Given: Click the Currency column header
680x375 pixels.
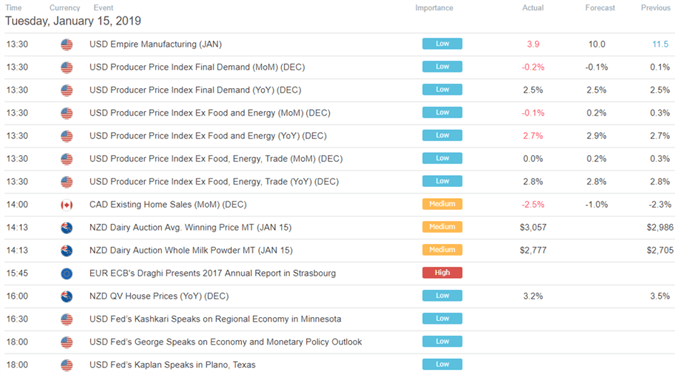Looking at the screenshot, I should coord(65,8).
